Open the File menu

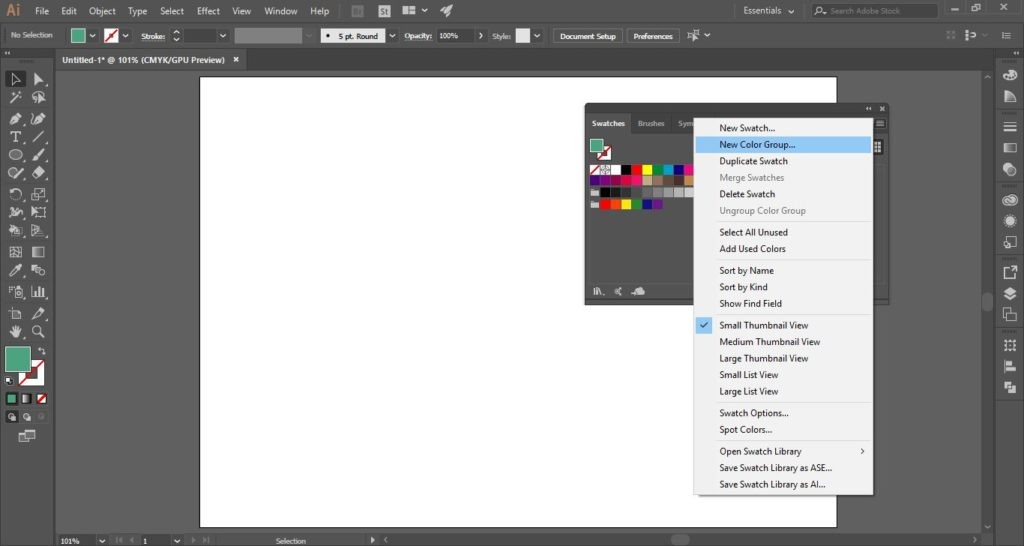(42, 11)
